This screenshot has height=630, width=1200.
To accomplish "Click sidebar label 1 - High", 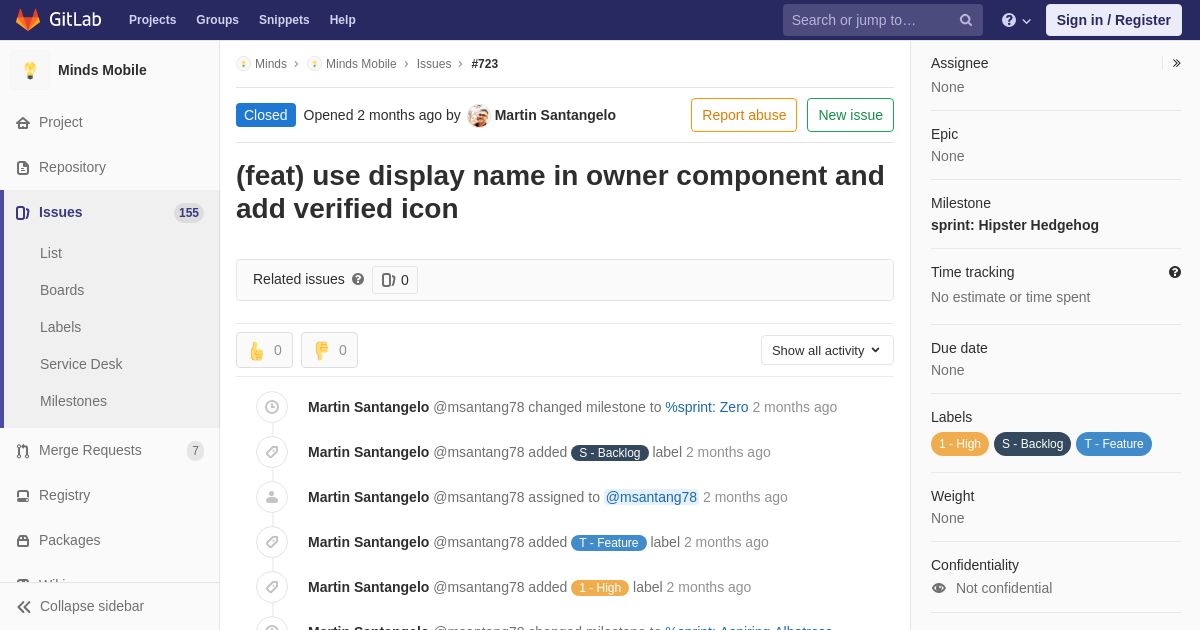I will point(960,444).
